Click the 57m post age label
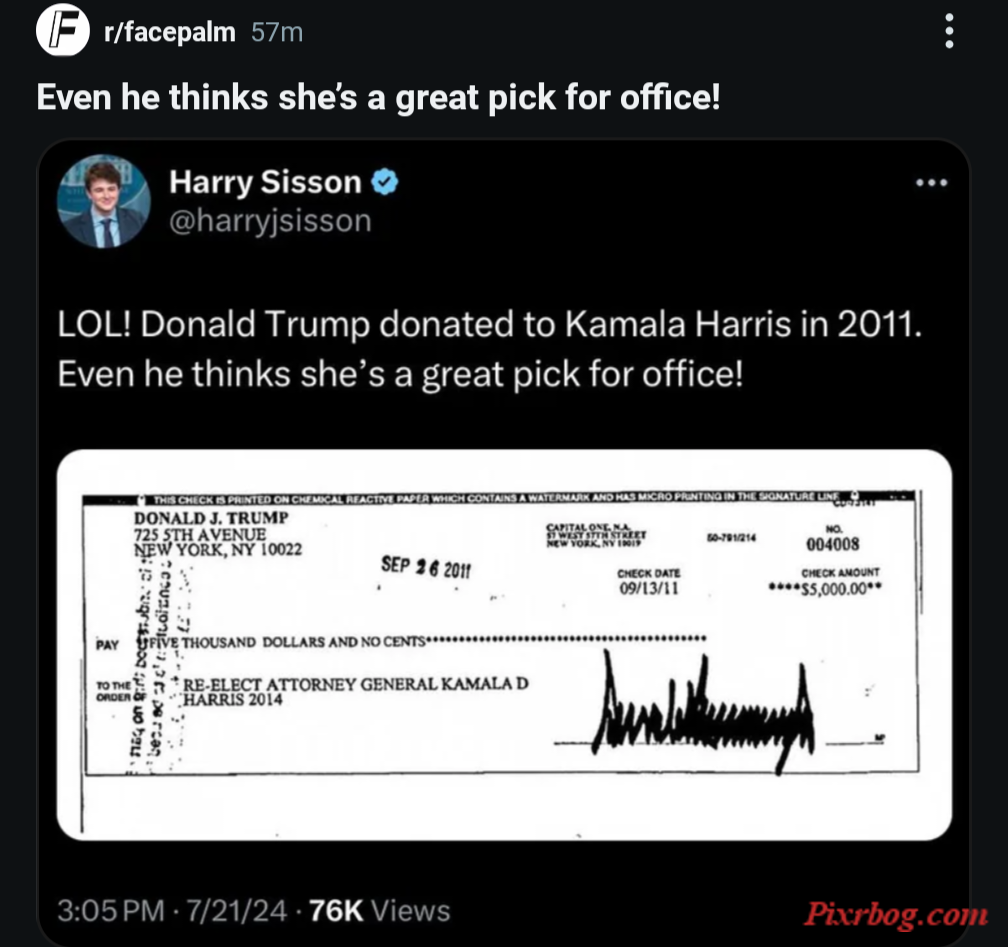This screenshot has height=947, width=1008. (x=276, y=32)
